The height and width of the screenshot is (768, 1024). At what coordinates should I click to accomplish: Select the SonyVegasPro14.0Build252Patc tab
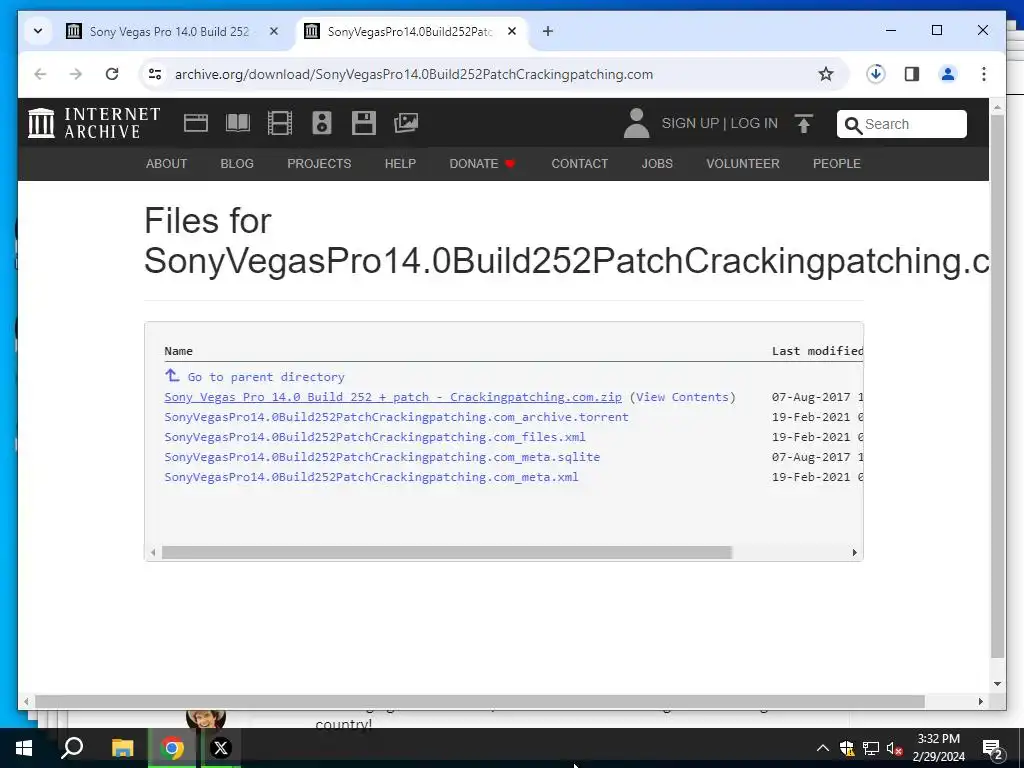point(410,31)
